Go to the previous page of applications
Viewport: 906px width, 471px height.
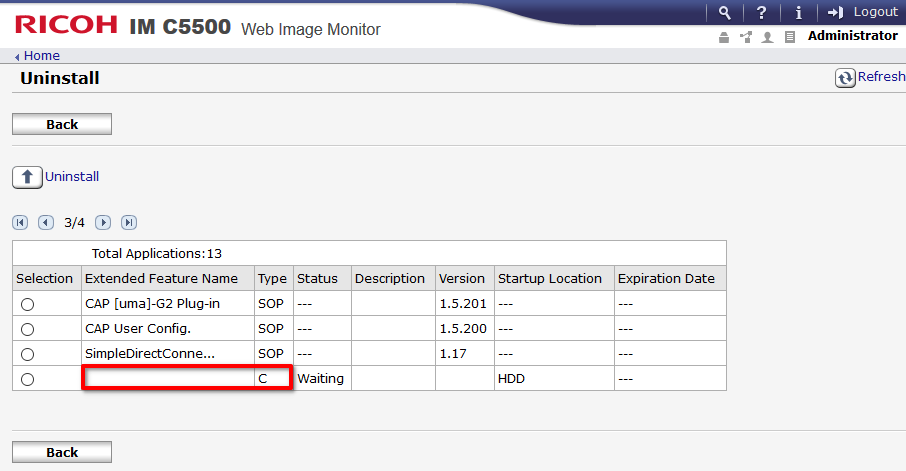point(45,222)
